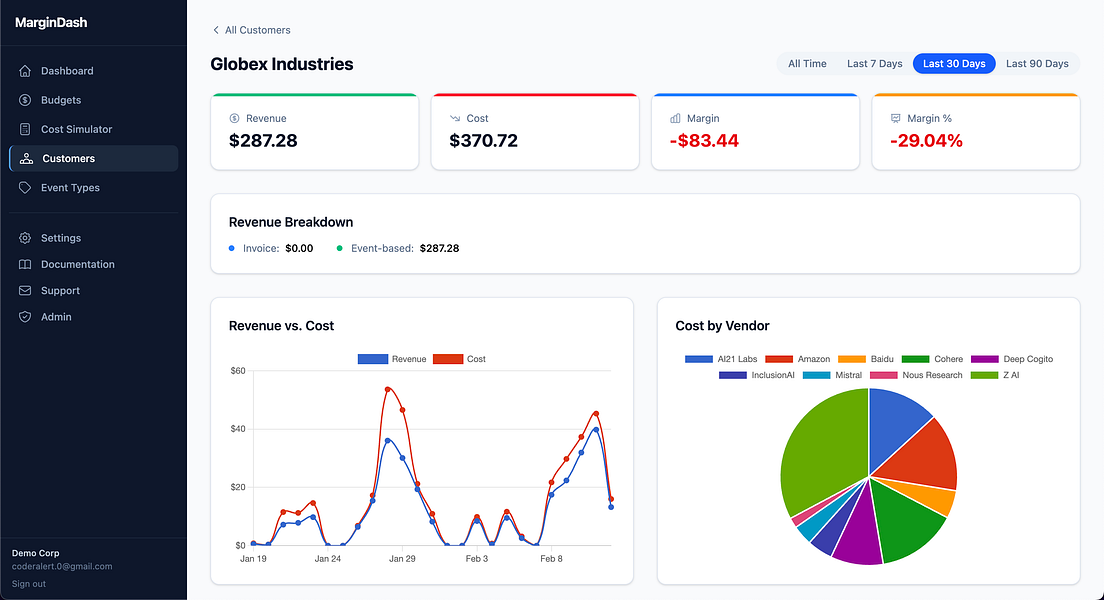Open Event Types page

tap(94, 188)
